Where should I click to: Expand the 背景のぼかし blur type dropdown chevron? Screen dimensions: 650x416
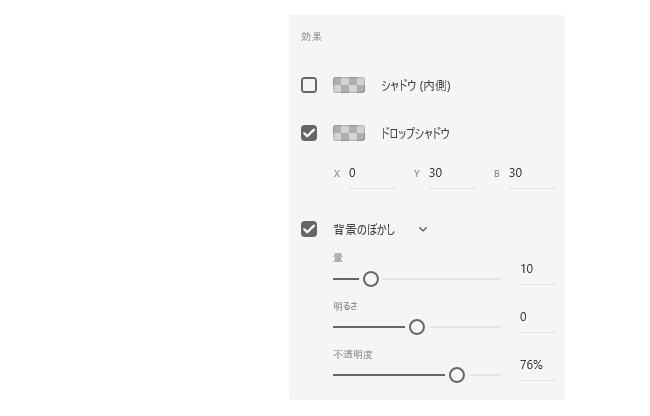click(x=423, y=229)
